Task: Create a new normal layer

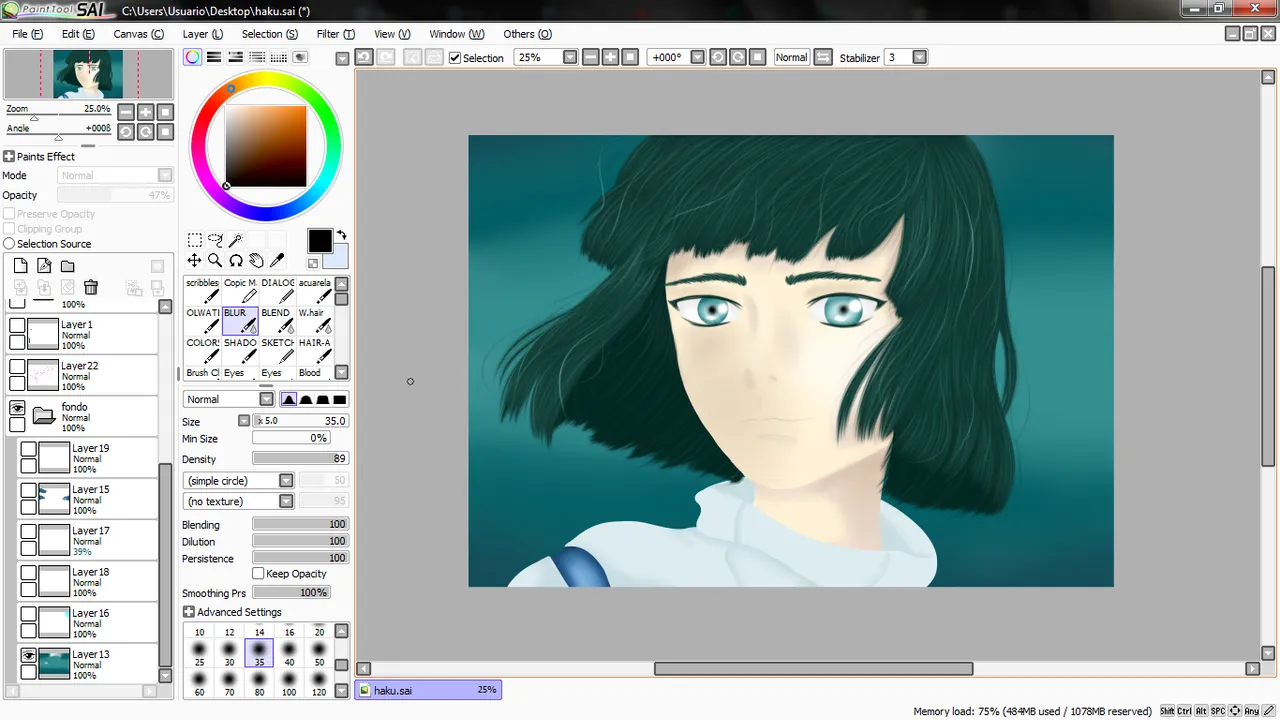Action: 20,266
